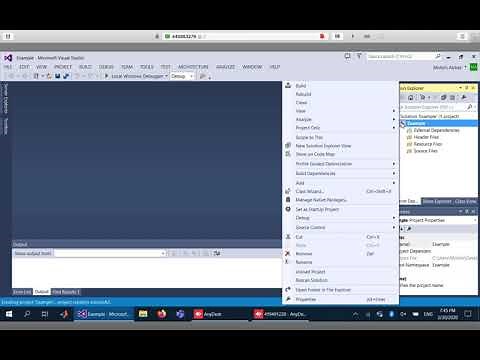Screen dimensions: 480x360
Task: Expand the Add submenu arrow
Action: click(x=394, y=183)
